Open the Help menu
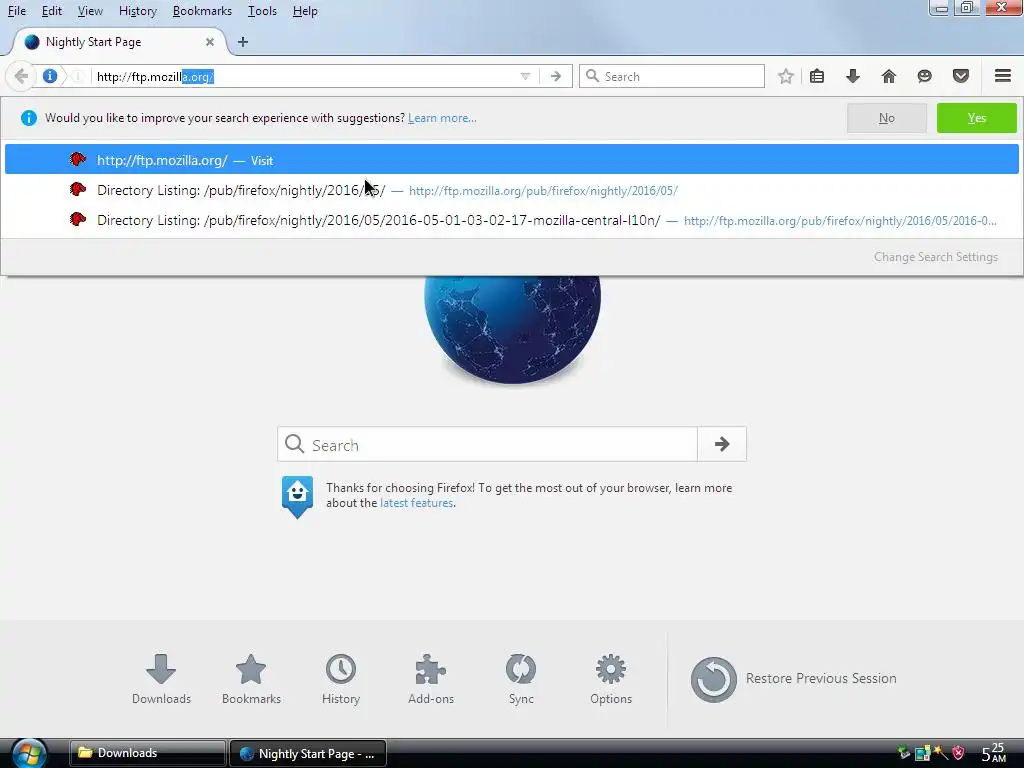 click(x=304, y=11)
